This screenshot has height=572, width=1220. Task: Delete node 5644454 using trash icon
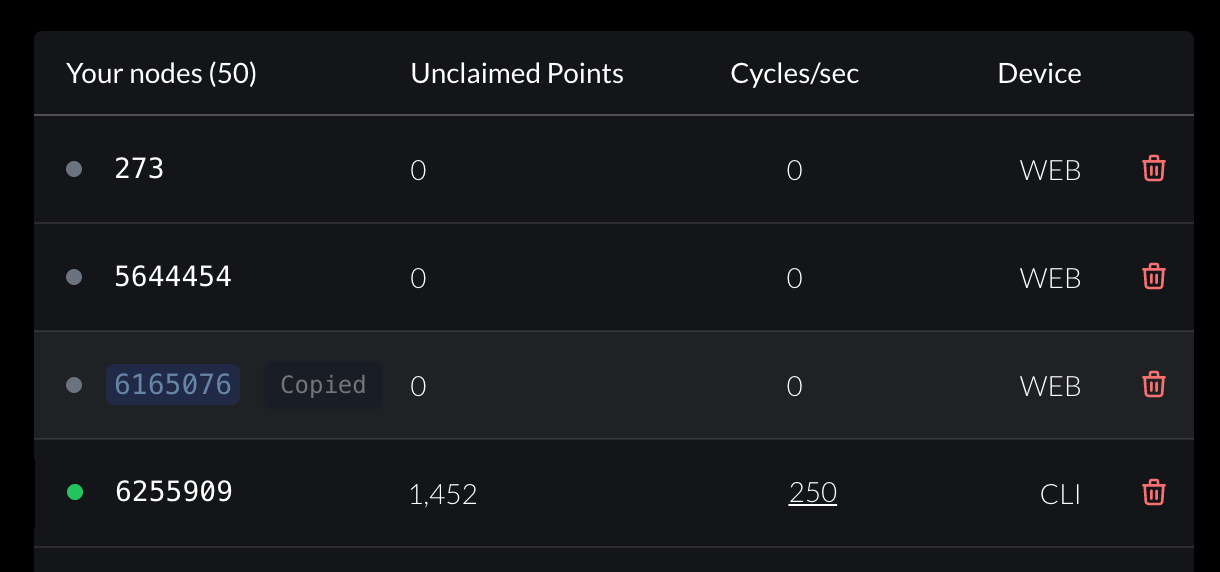[x=1154, y=277]
